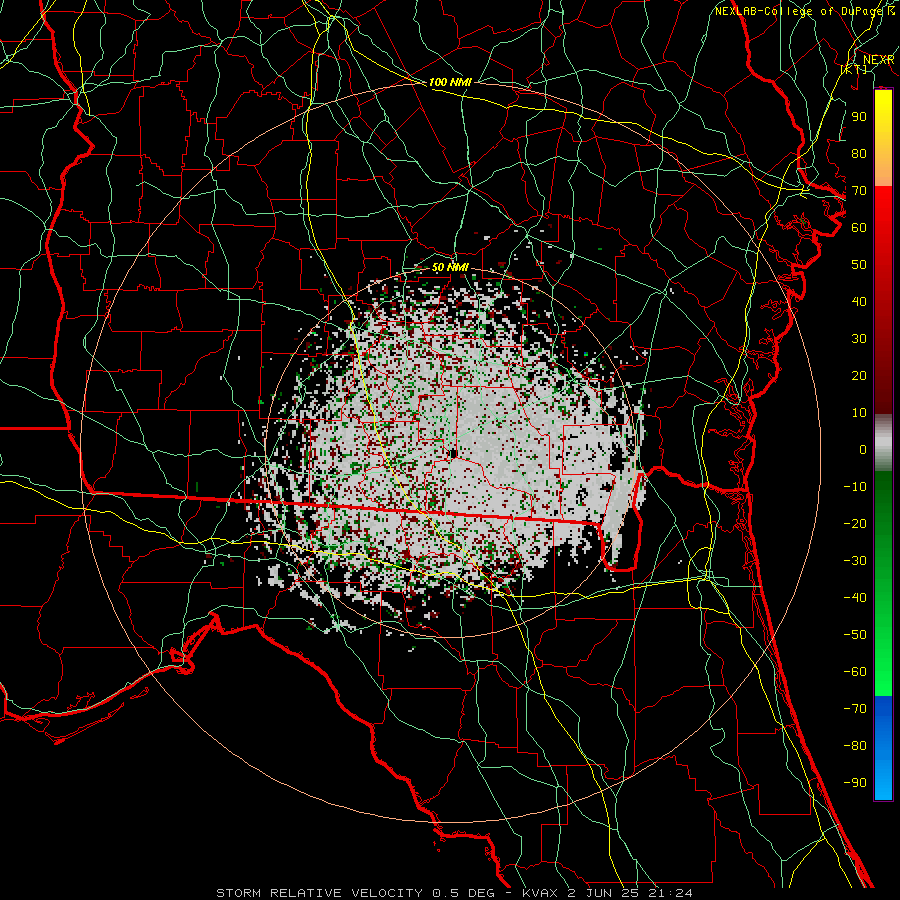Click the positive 90 value on velocity scale
The height and width of the screenshot is (900, 900).
859,117
